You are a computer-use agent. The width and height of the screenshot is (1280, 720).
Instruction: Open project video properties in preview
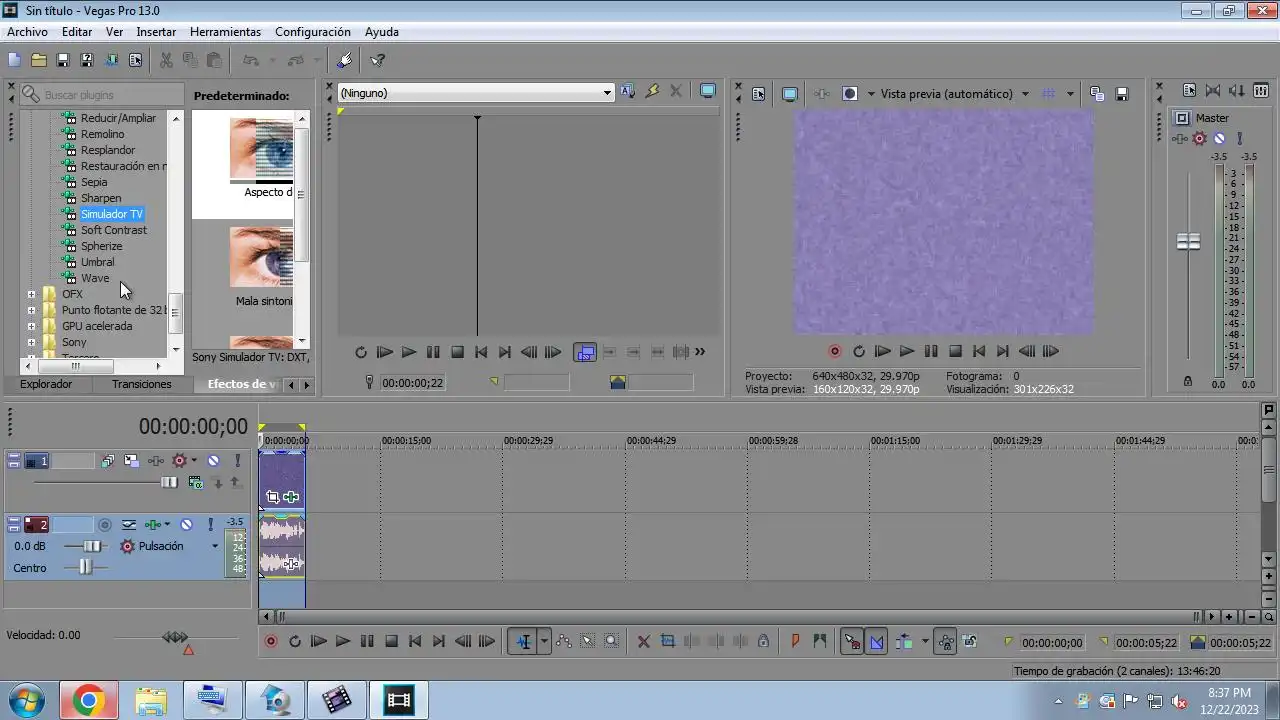click(x=758, y=94)
